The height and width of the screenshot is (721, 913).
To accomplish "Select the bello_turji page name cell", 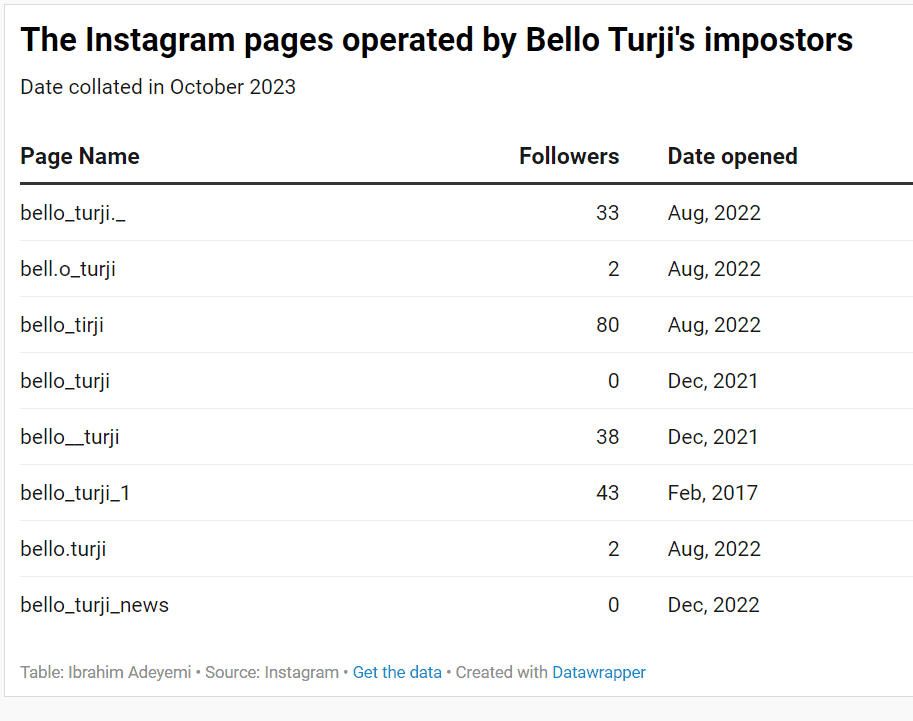I will tap(65, 381).
